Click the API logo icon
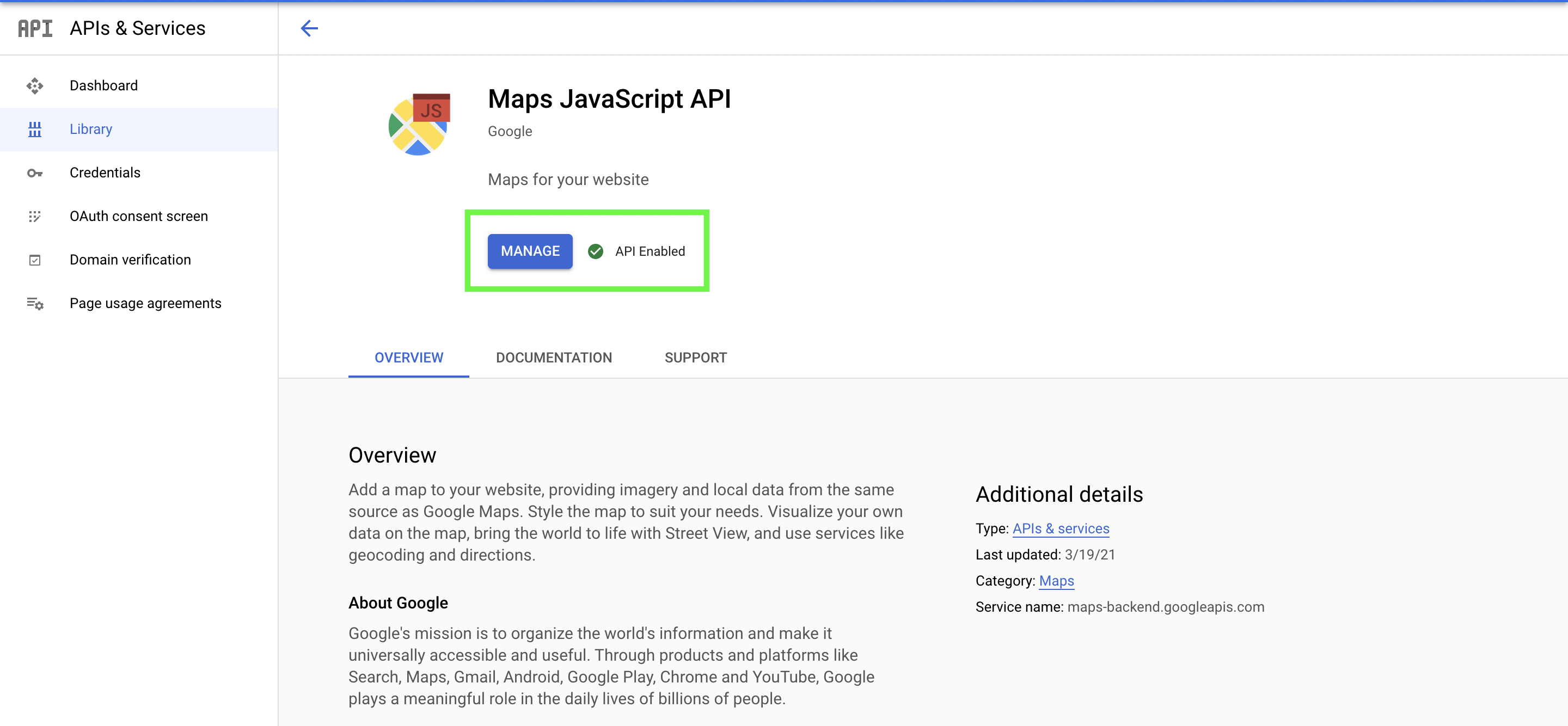Screen dimensions: 1568x726 (35, 28)
